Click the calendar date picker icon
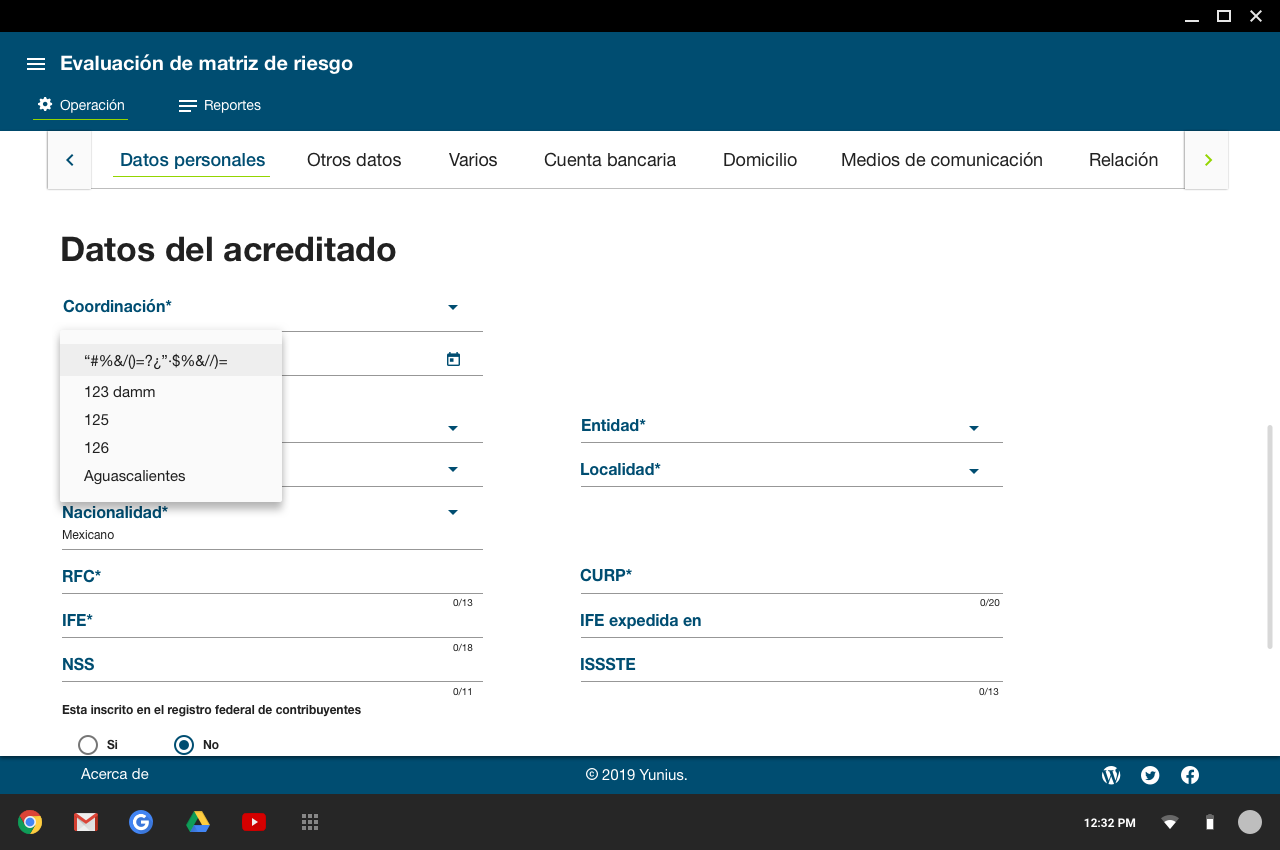Screen dimensions: 1280x850 click(x=453, y=359)
